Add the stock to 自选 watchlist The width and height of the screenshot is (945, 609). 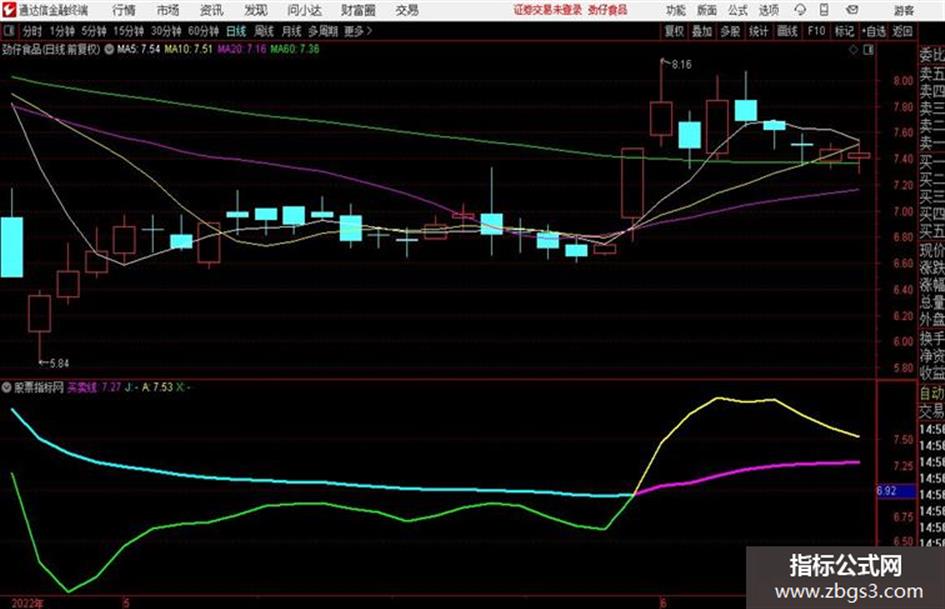(x=873, y=31)
